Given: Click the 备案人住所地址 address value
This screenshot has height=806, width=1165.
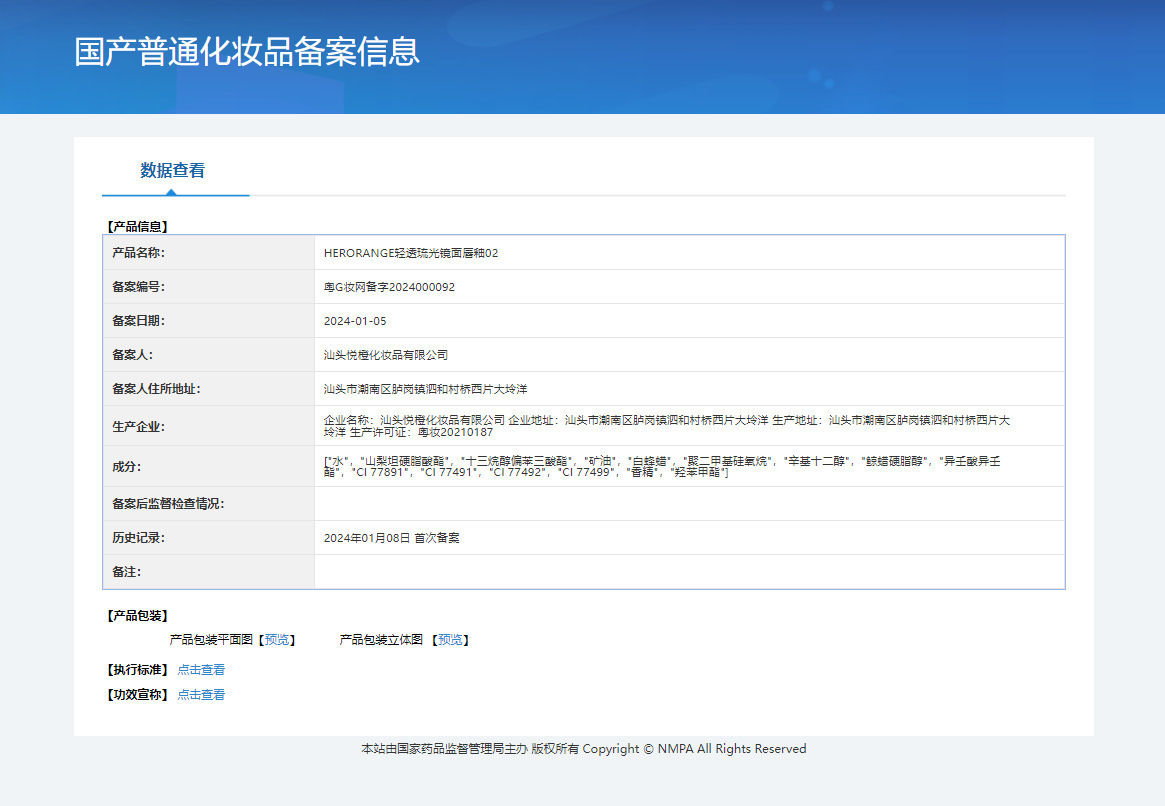Looking at the screenshot, I should [x=425, y=389].
